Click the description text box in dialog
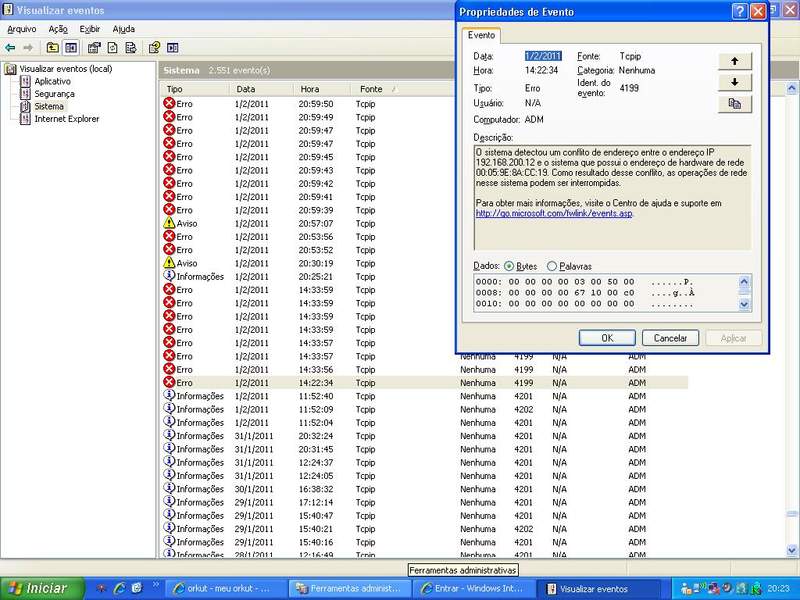Viewport: 800px width, 600px height. coord(612,197)
